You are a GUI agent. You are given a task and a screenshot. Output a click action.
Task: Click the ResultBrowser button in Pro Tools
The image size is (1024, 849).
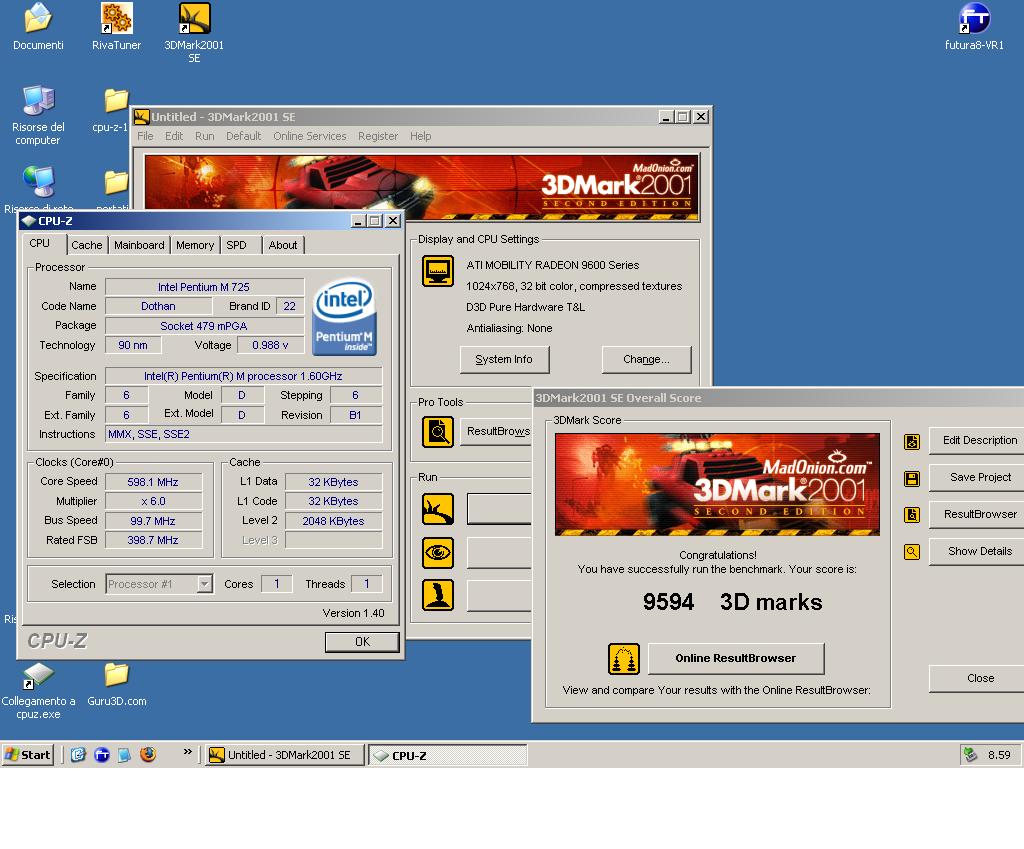pyautogui.click(x=496, y=431)
